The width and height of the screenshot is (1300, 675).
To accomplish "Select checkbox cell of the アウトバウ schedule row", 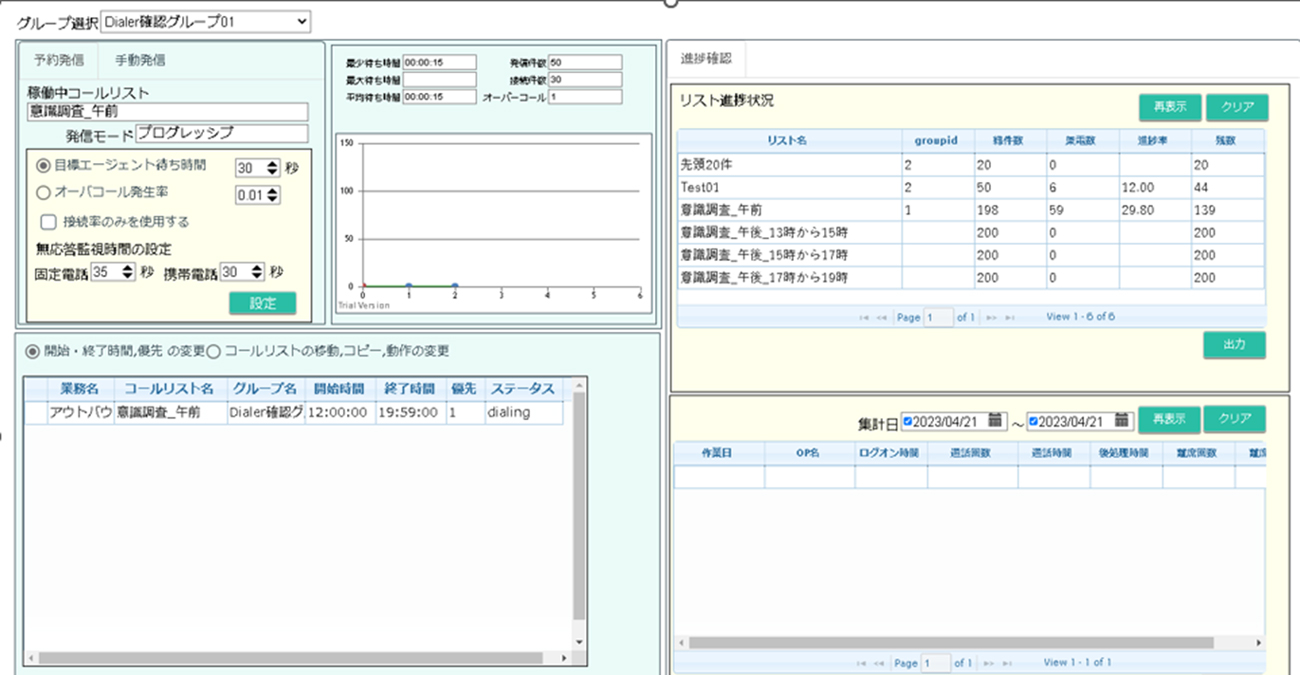I will (35, 412).
